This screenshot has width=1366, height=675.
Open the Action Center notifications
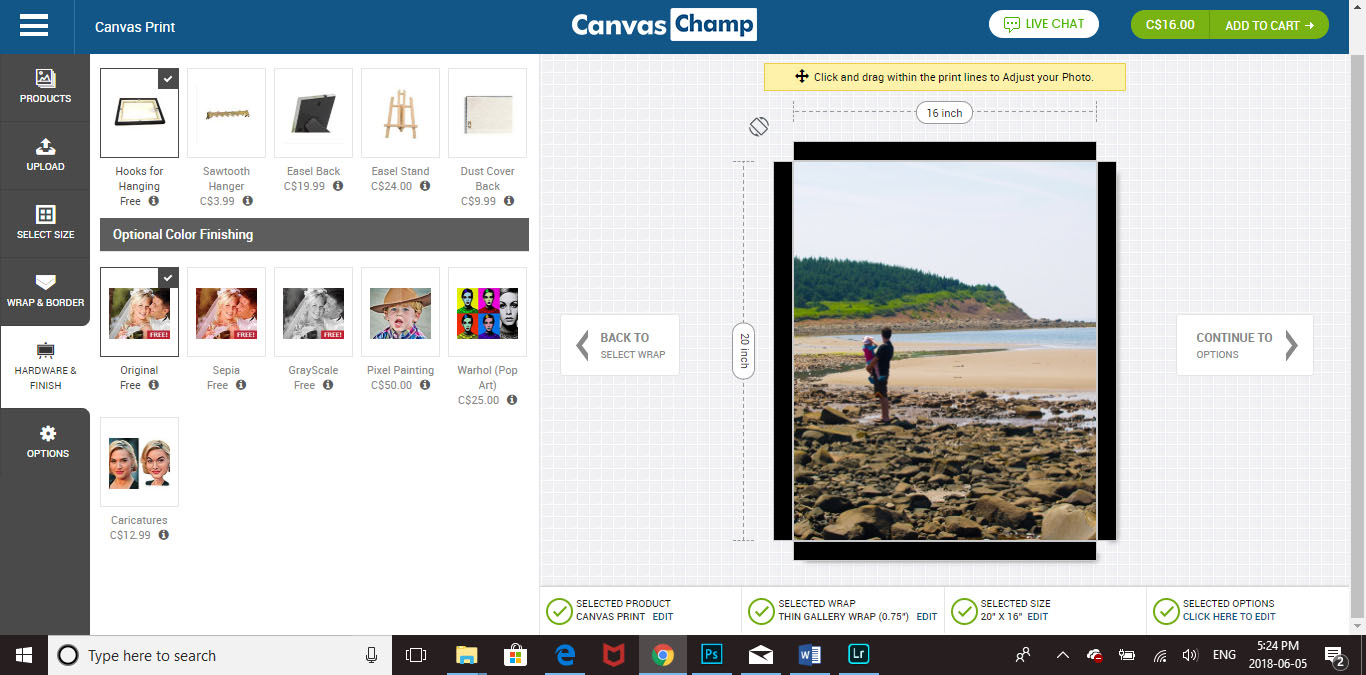tap(1336, 656)
